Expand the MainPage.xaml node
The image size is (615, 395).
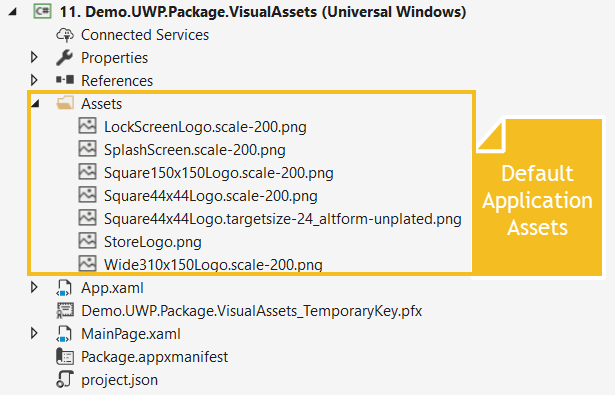[35, 333]
